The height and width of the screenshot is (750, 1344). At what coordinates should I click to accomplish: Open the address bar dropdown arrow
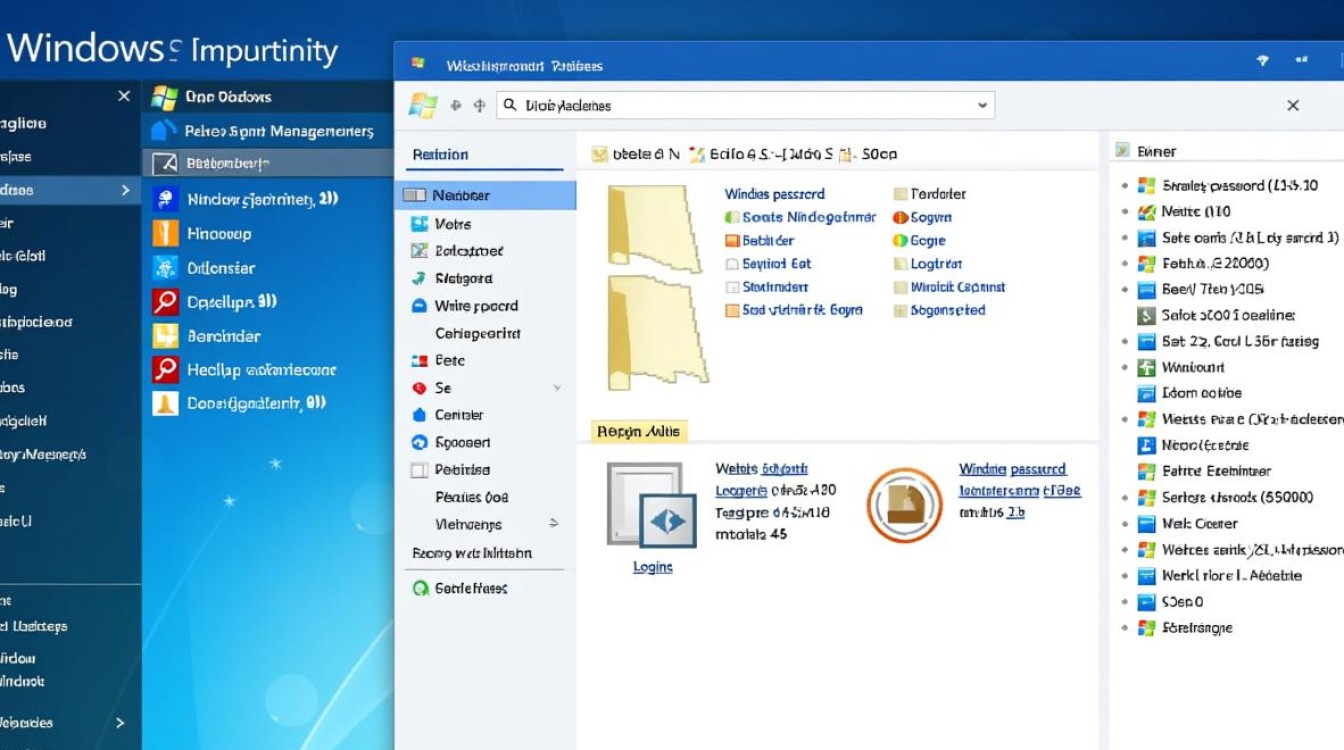coord(982,105)
